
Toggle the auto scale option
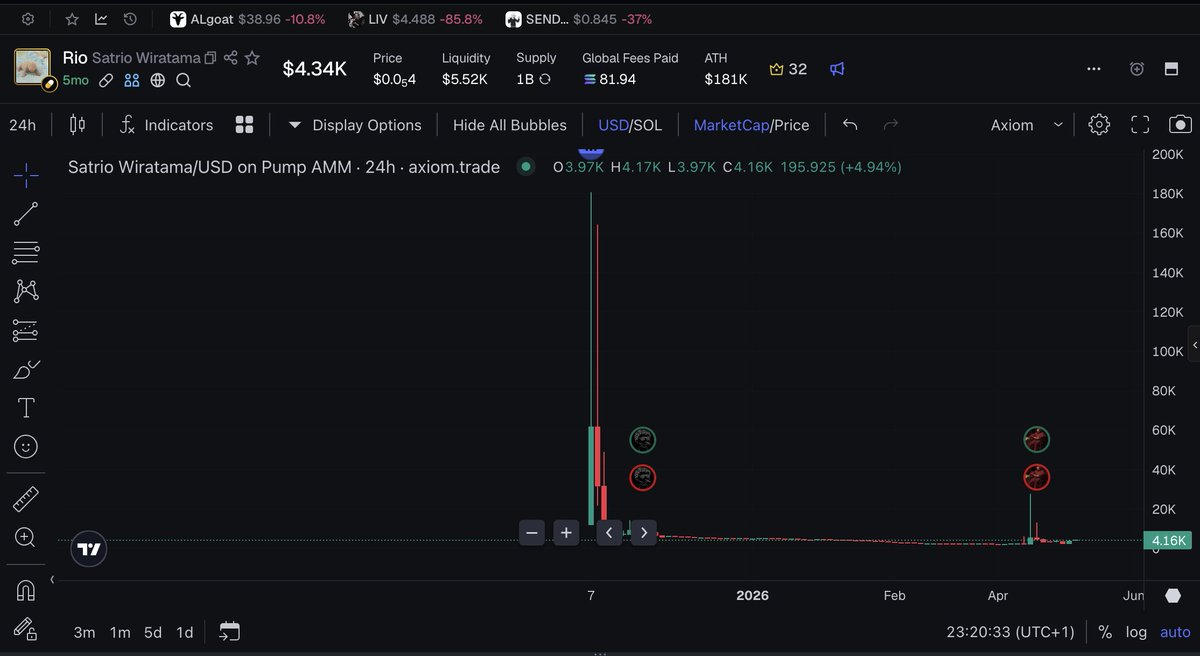pos(1175,632)
